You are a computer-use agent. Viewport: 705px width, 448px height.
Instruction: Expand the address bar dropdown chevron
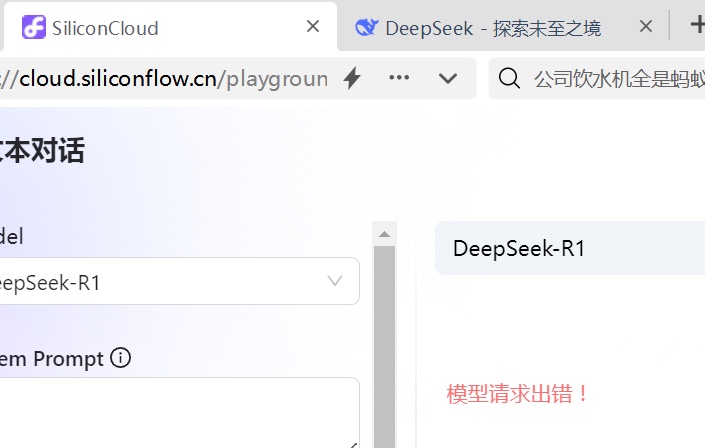click(447, 79)
